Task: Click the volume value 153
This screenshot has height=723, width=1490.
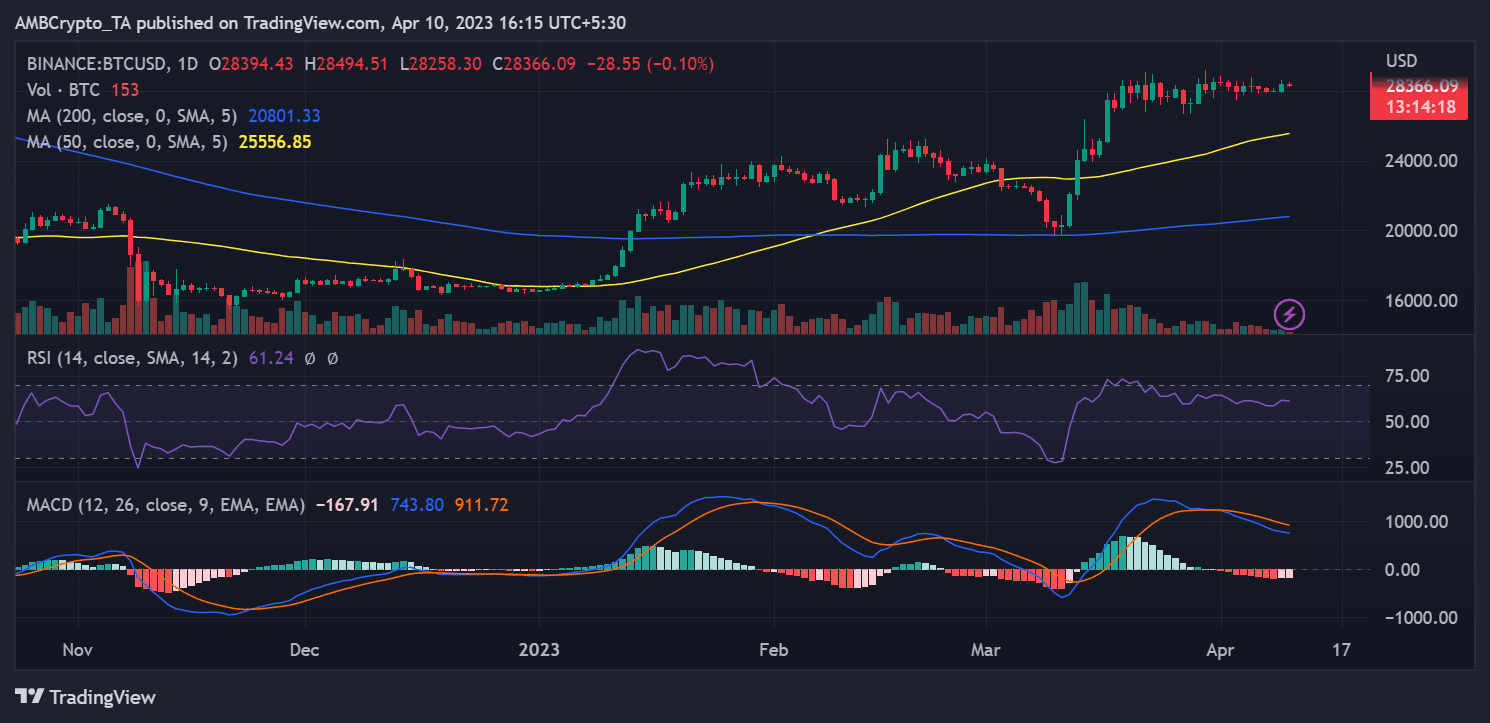Action: pos(125,90)
